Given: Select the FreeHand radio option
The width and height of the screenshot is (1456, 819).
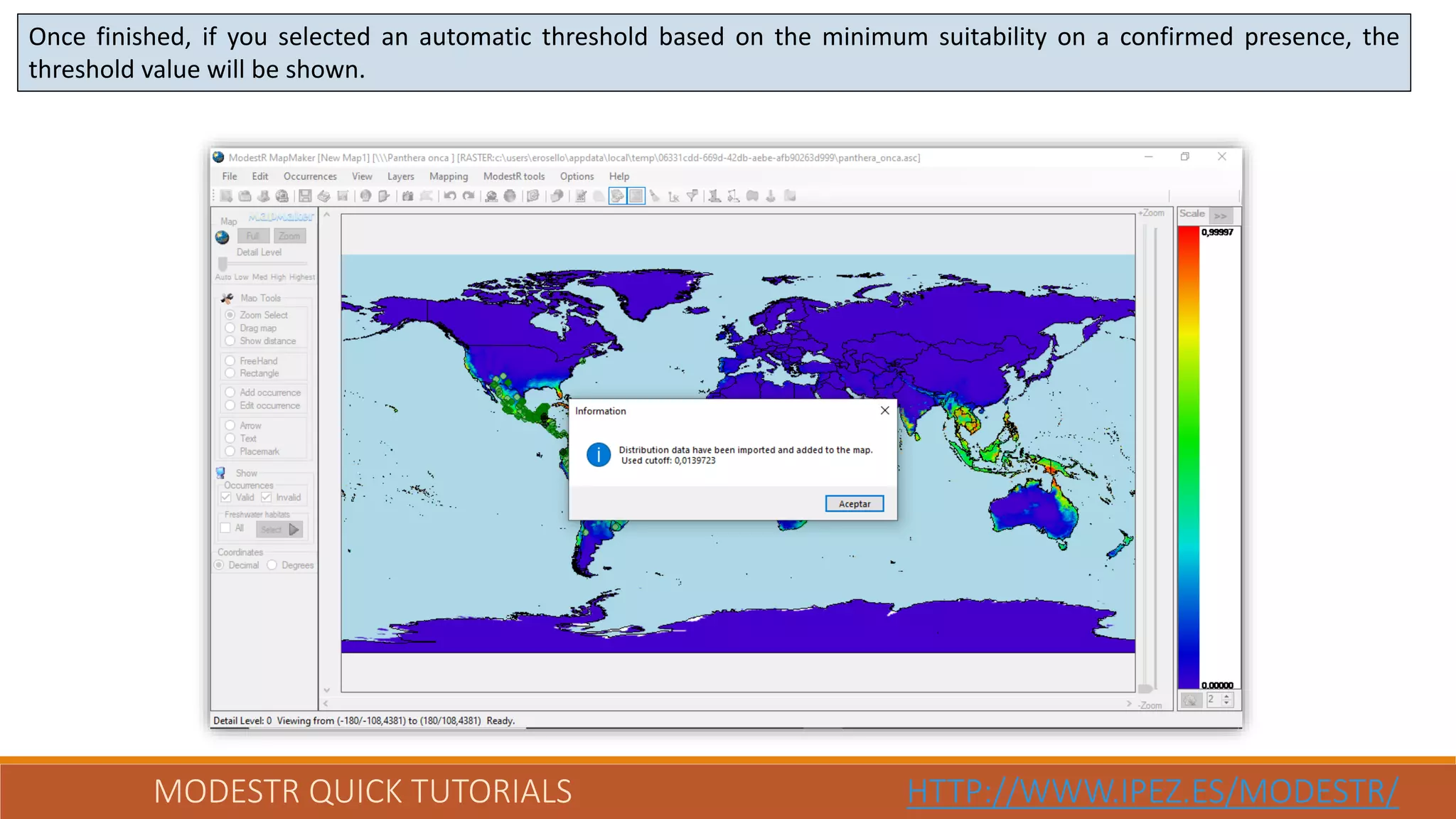Looking at the screenshot, I should (x=230, y=361).
